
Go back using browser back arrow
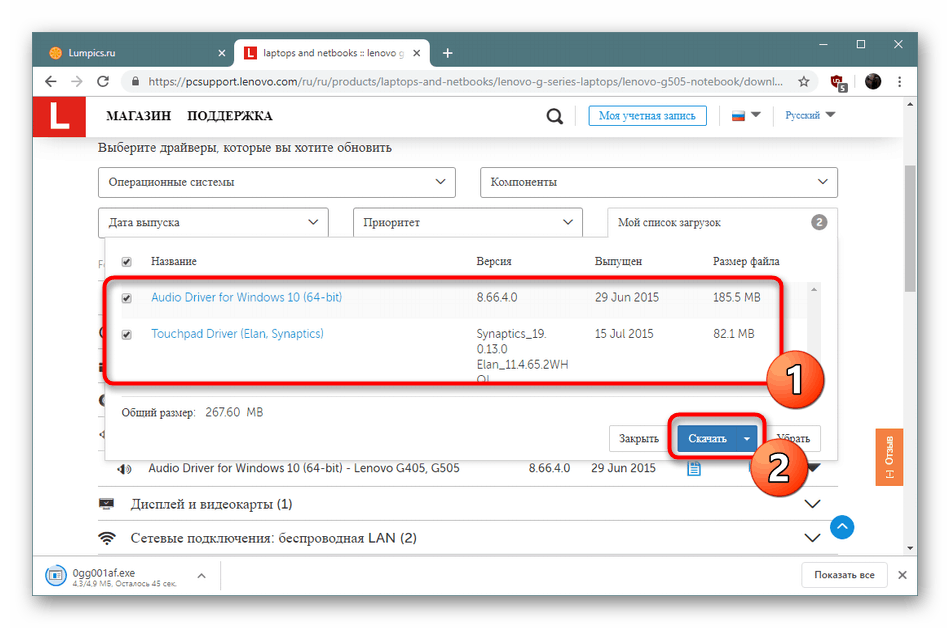tap(51, 82)
